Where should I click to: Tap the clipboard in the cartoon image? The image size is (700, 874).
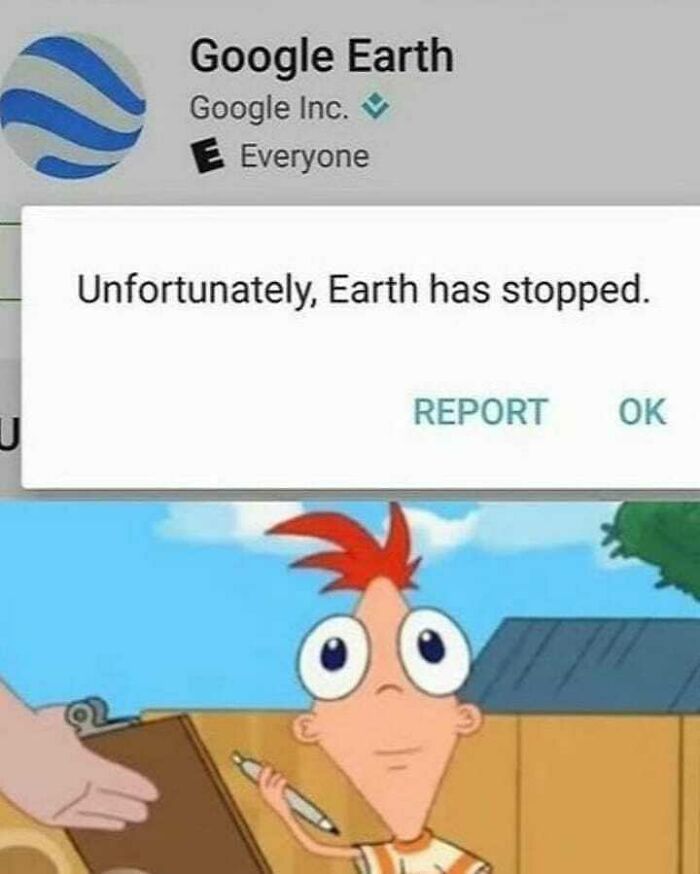167,792
